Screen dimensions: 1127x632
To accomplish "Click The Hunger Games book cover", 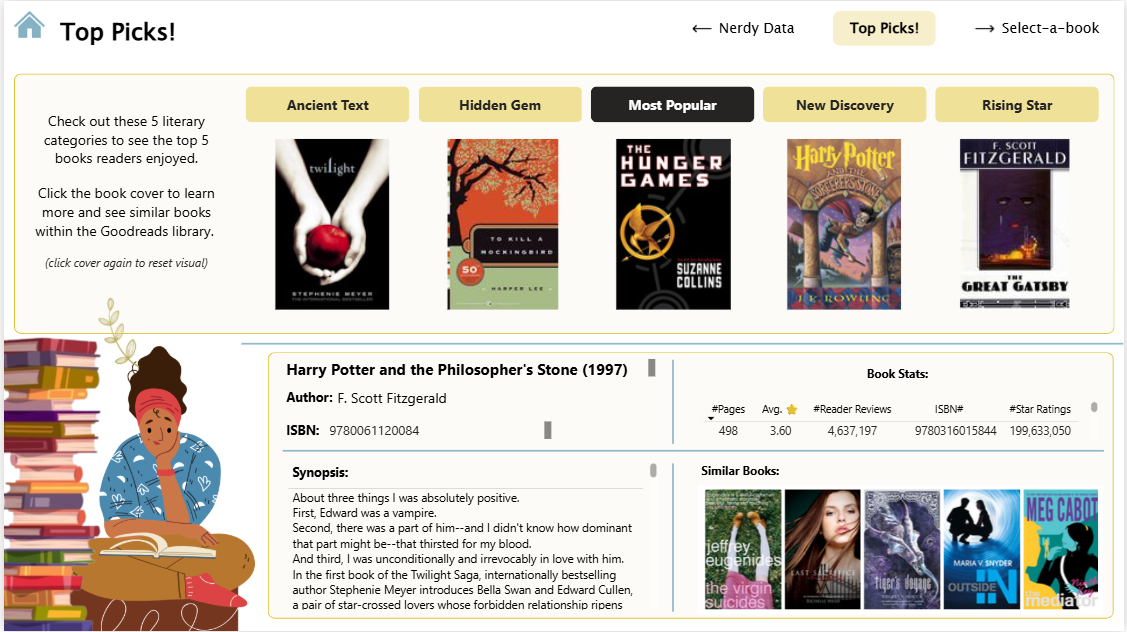I will click(673, 224).
